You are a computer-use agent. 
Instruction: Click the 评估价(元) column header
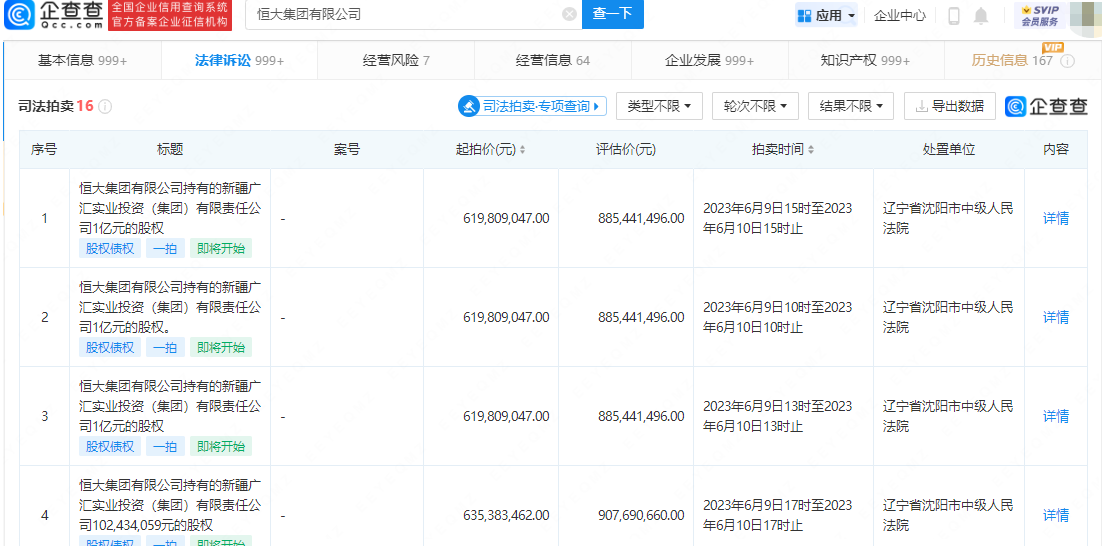626,150
